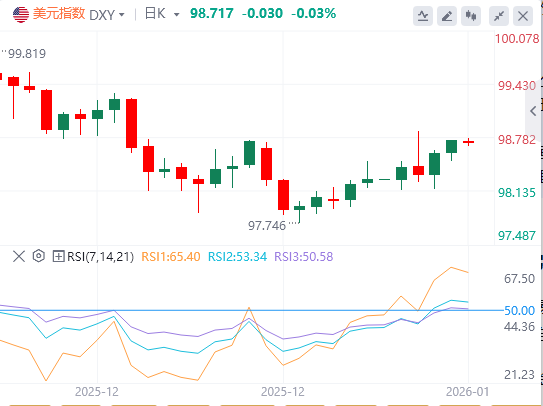Viewport: 543px width, 406px height.
Task: Open RSI settings hexagon icon
Action: (x=39, y=256)
